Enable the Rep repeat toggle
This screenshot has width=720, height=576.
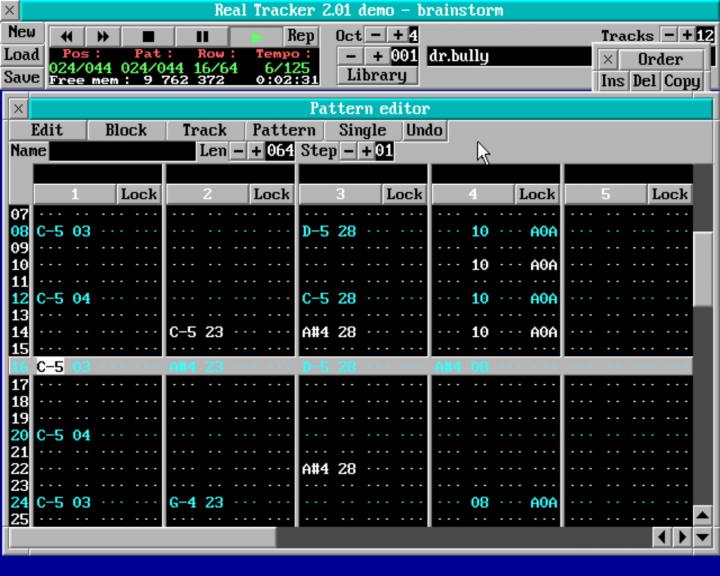(301, 36)
